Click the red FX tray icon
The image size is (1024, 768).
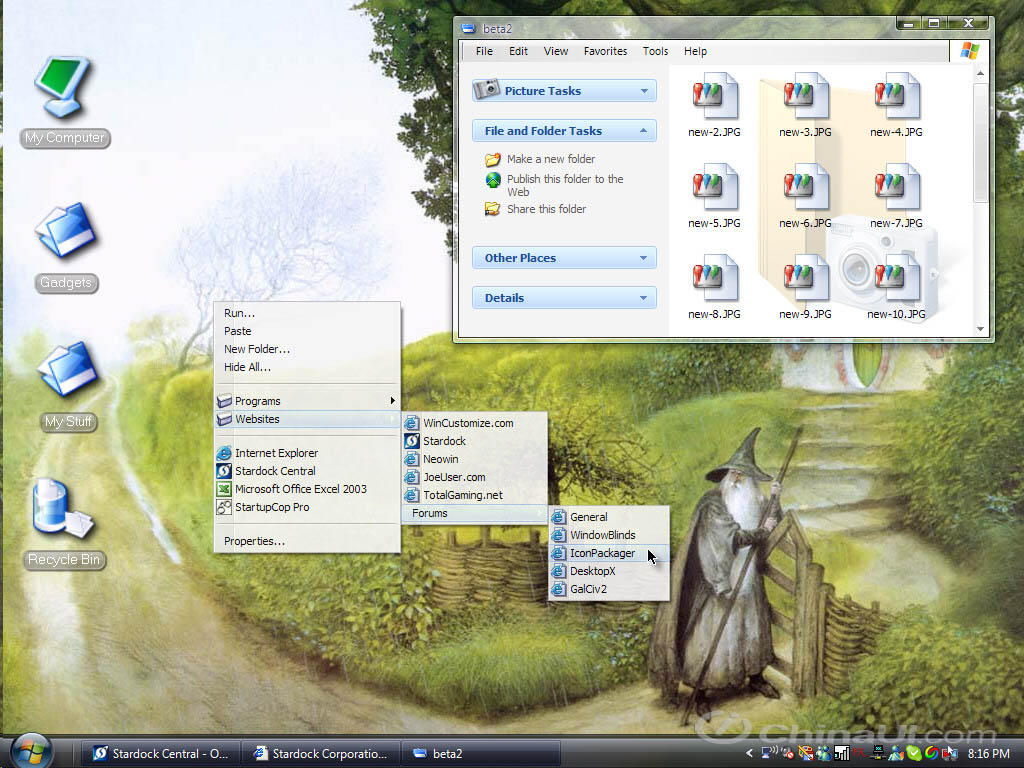pos(859,754)
